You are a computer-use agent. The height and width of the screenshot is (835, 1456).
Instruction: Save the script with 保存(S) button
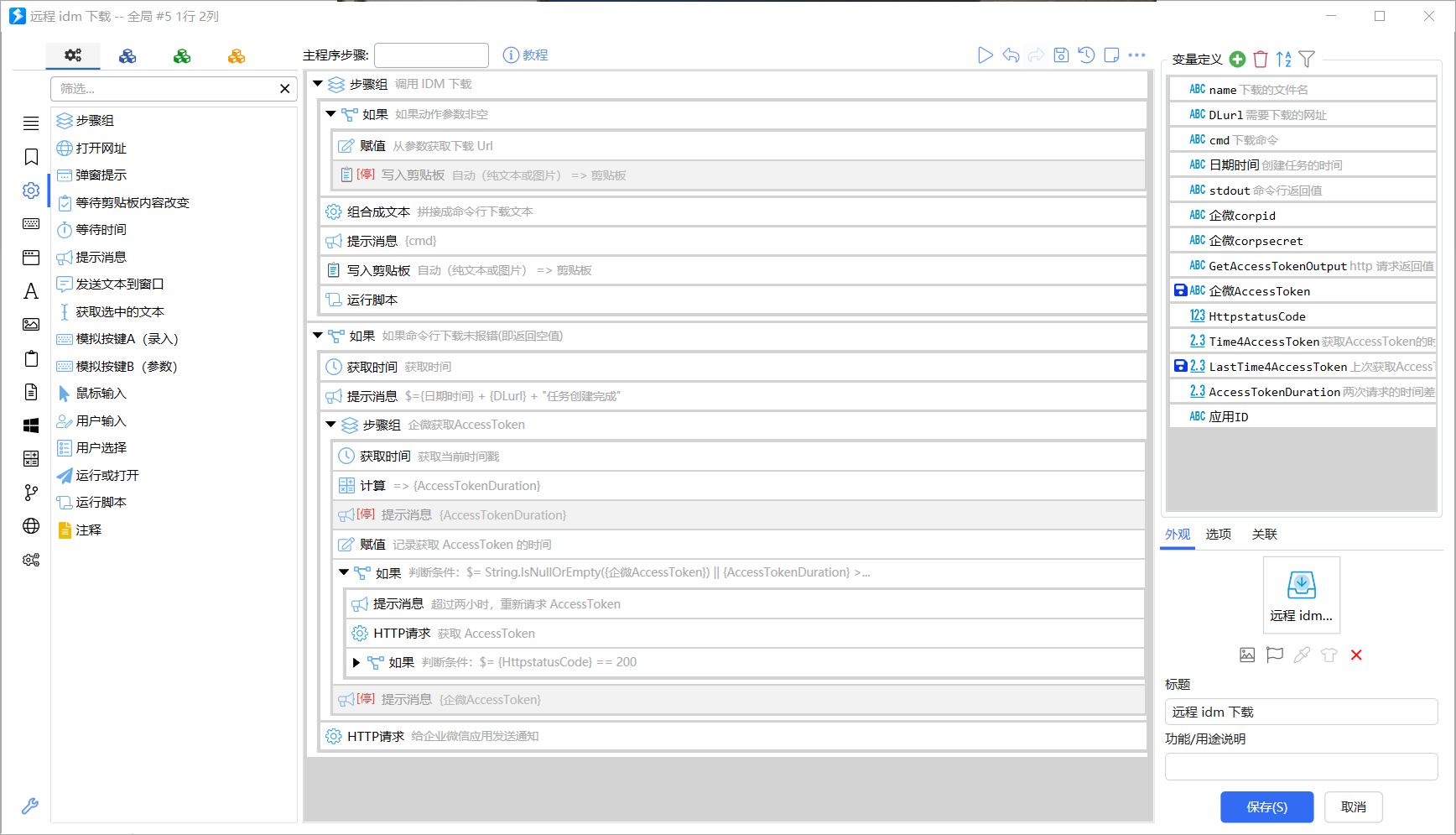(1266, 806)
